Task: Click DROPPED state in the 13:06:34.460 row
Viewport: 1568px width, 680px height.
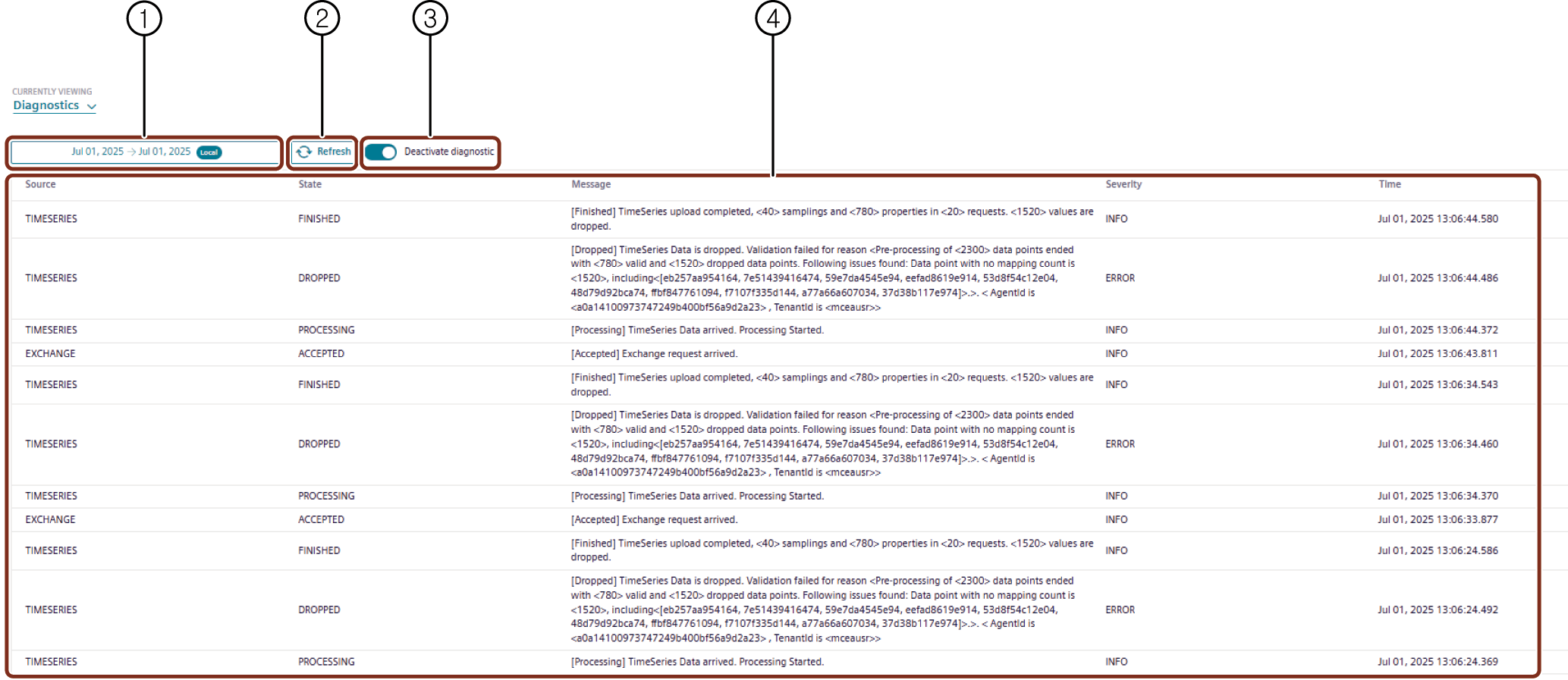Action: pos(319,444)
